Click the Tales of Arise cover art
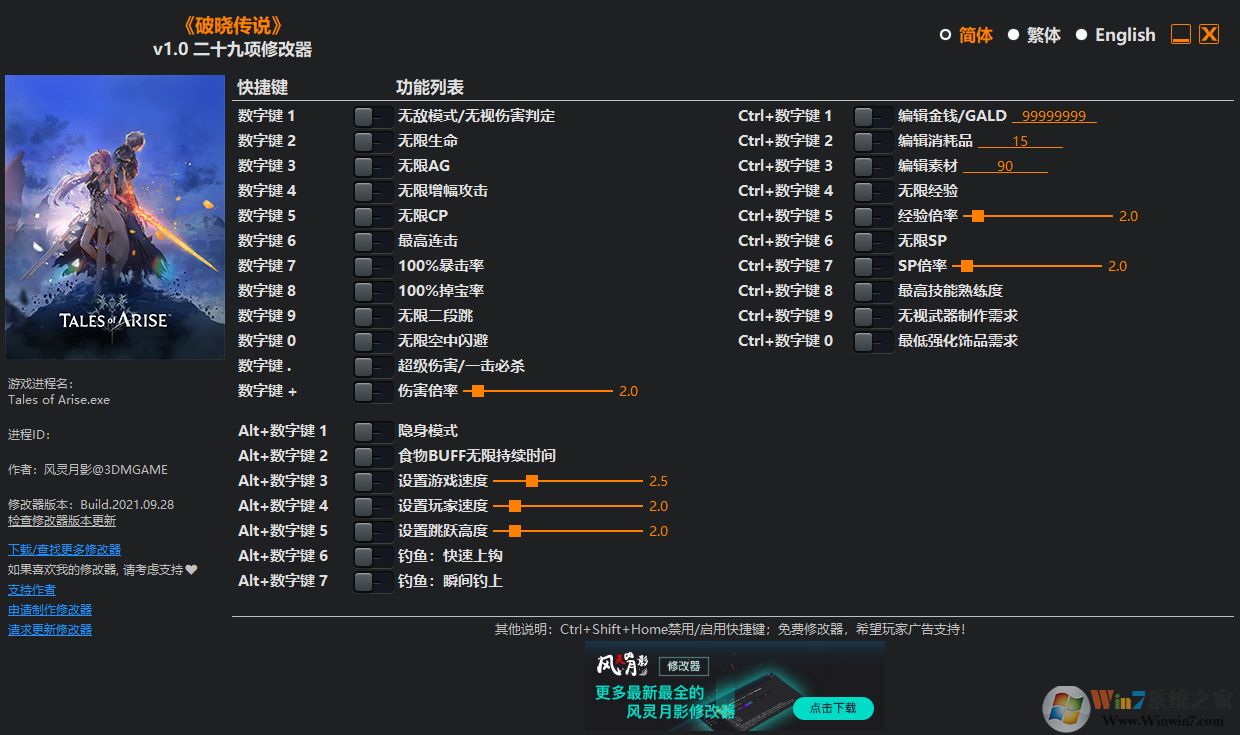The height and width of the screenshot is (735, 1240). click(114, 216)
